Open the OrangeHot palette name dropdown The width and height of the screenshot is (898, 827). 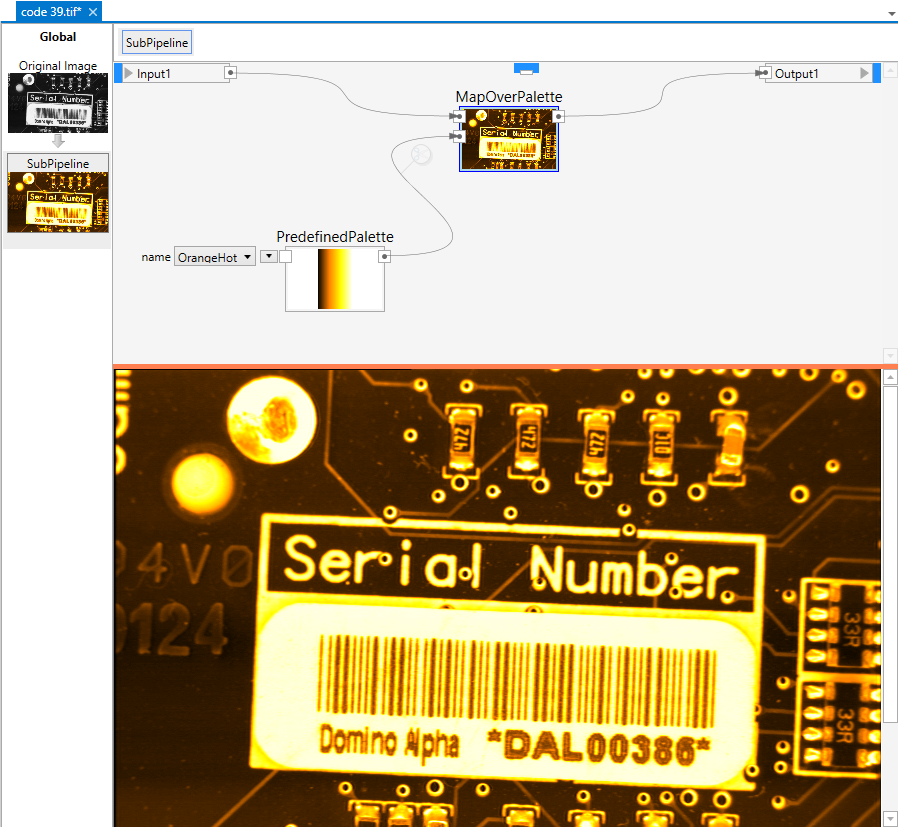tap(215, 257)
